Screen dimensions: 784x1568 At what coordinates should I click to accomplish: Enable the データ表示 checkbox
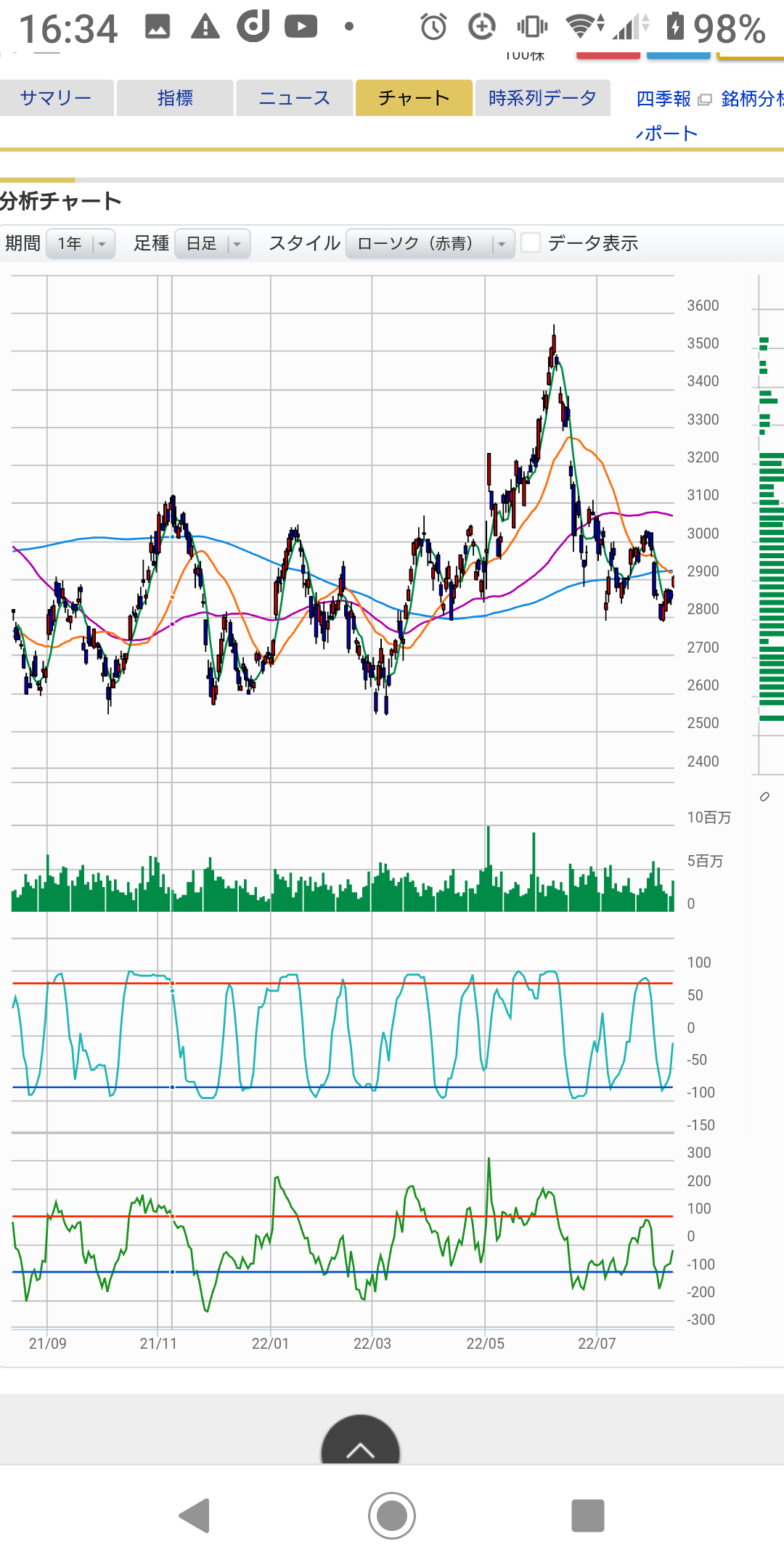tap(531, 242)
